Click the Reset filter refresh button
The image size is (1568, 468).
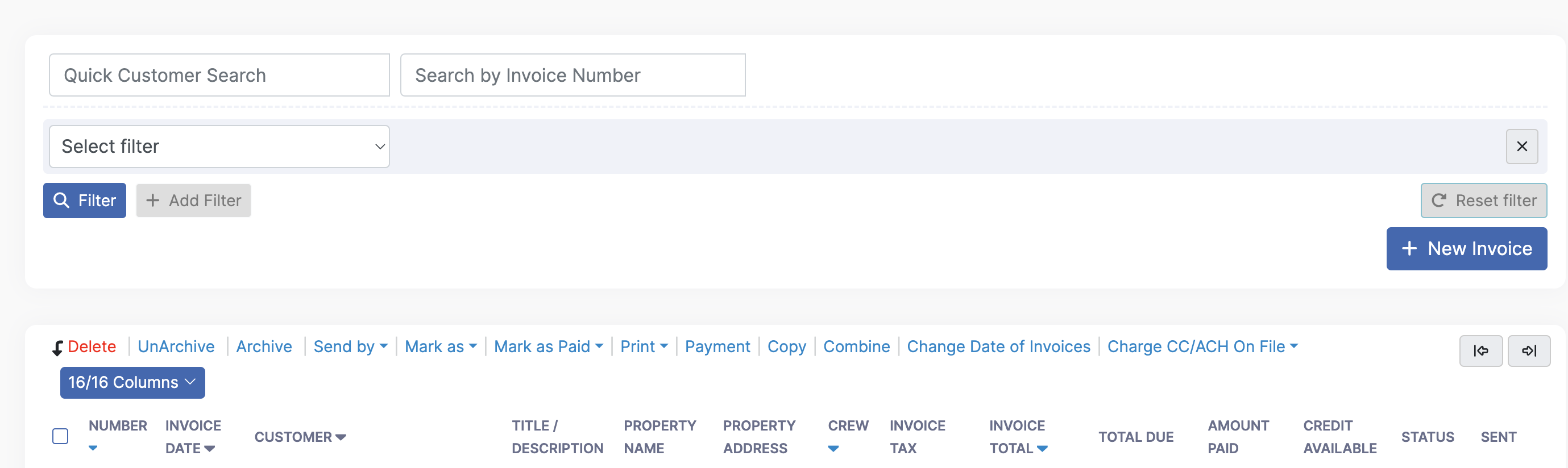[1483, 200]
